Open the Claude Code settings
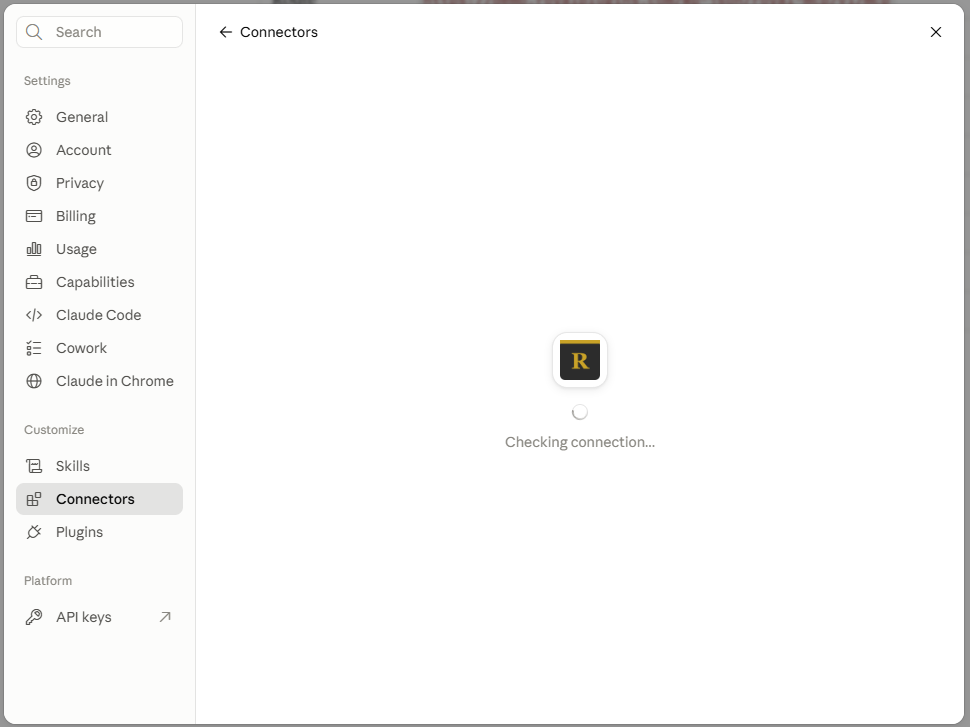The image size is (970, 727). (x=100, y=315)
